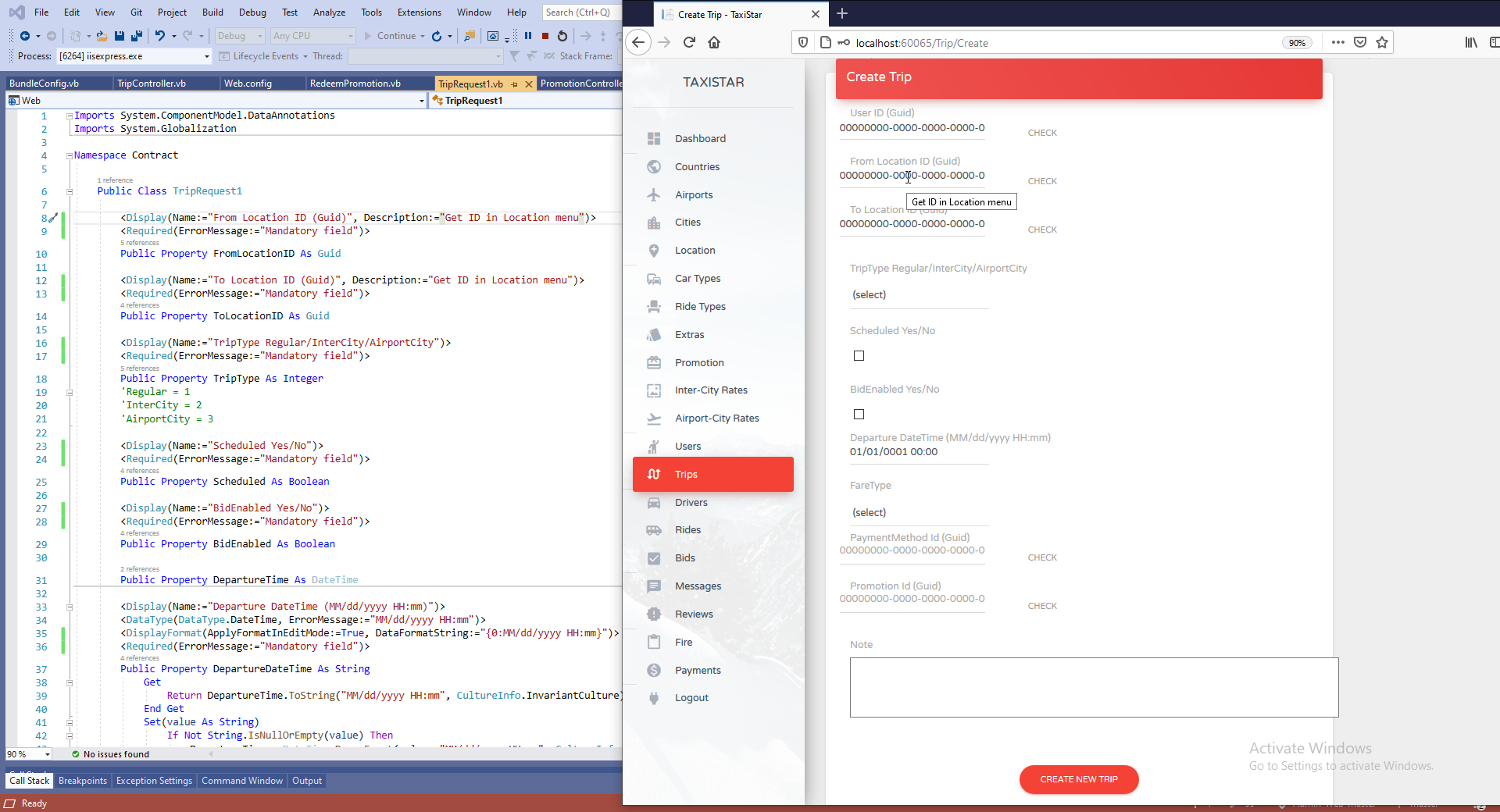
Task: Expand the Continue button dropdown arrow
Action: (423, 36)
